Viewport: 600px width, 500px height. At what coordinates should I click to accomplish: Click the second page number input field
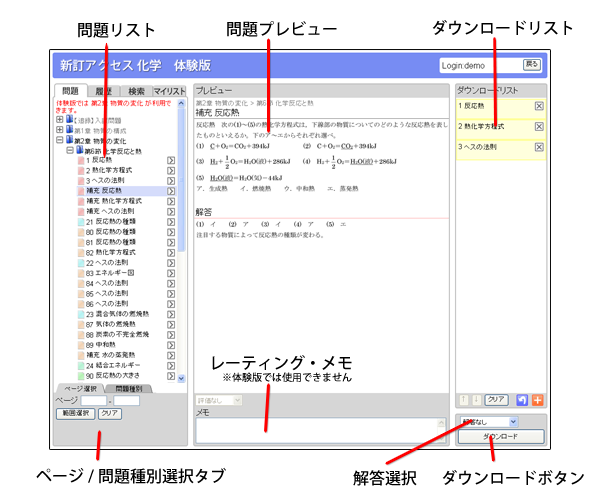point(127,401)
